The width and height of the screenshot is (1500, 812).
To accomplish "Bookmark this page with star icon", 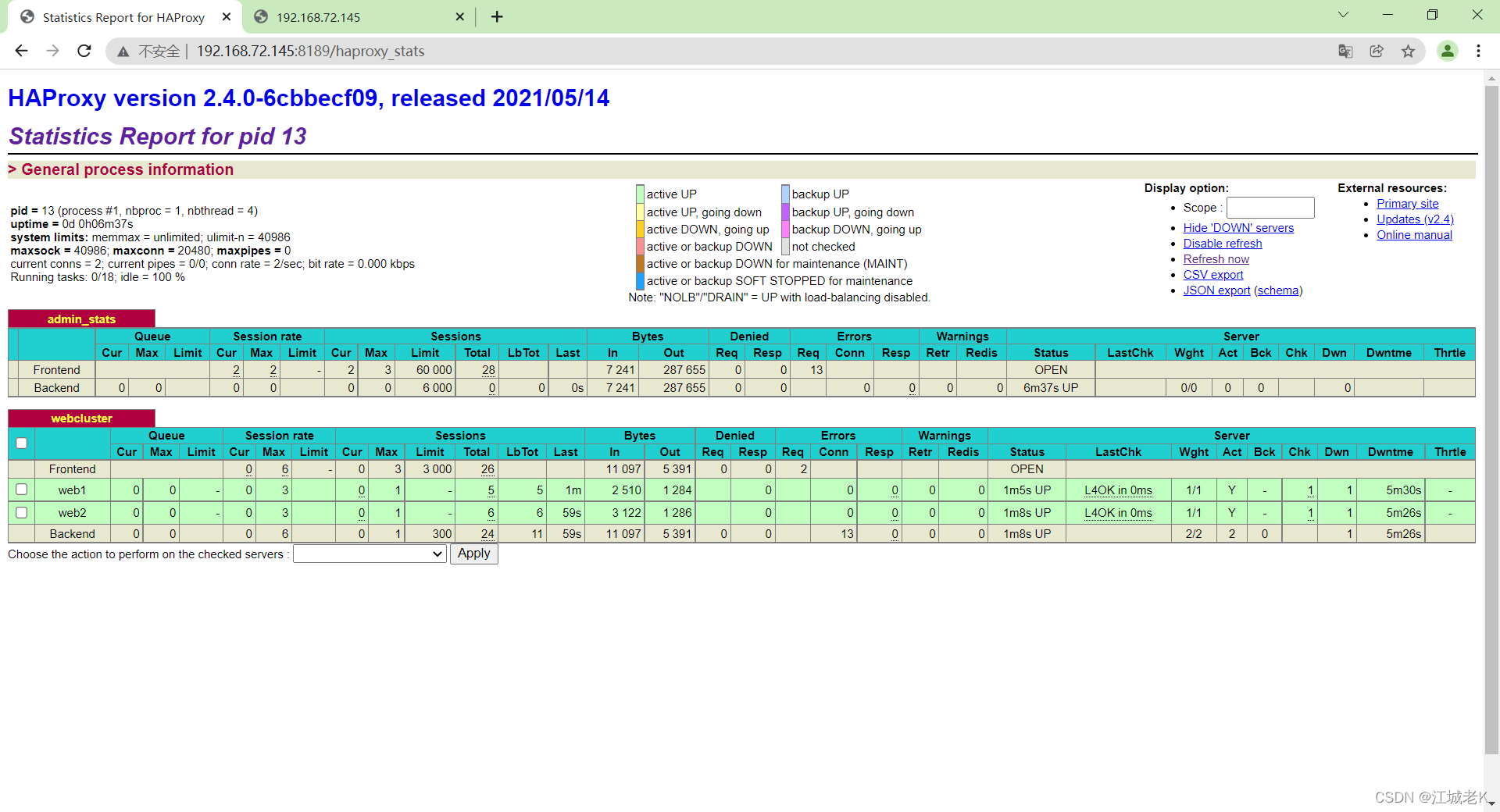I will coord(1408,52).
